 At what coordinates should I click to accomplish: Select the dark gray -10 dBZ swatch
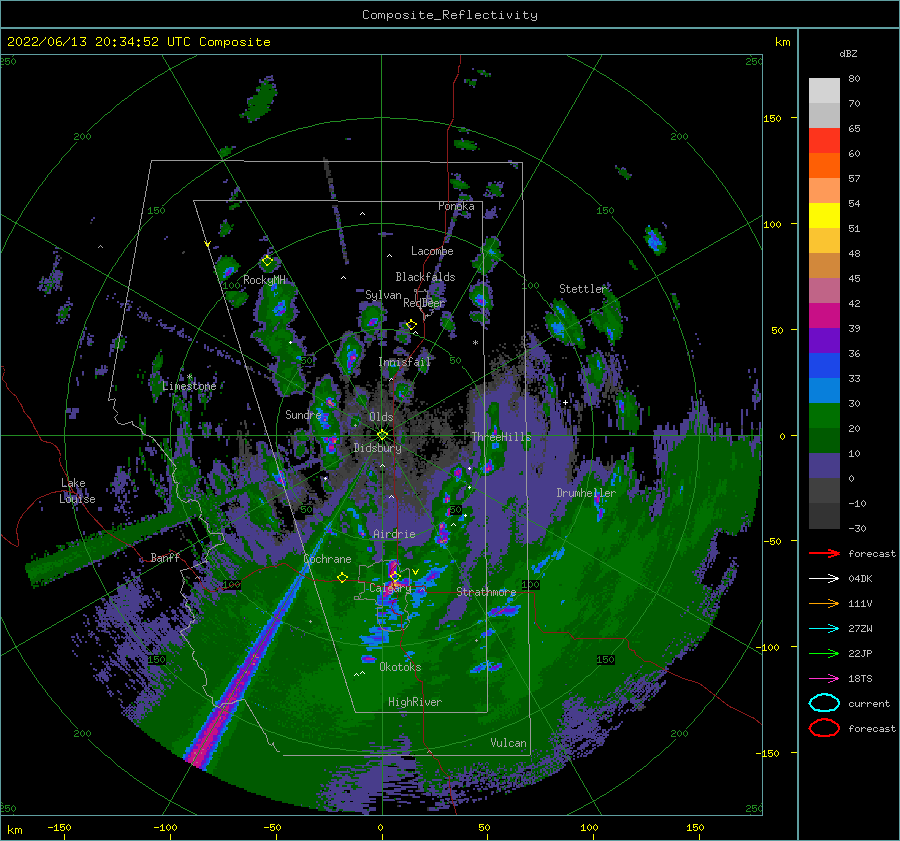824,516
